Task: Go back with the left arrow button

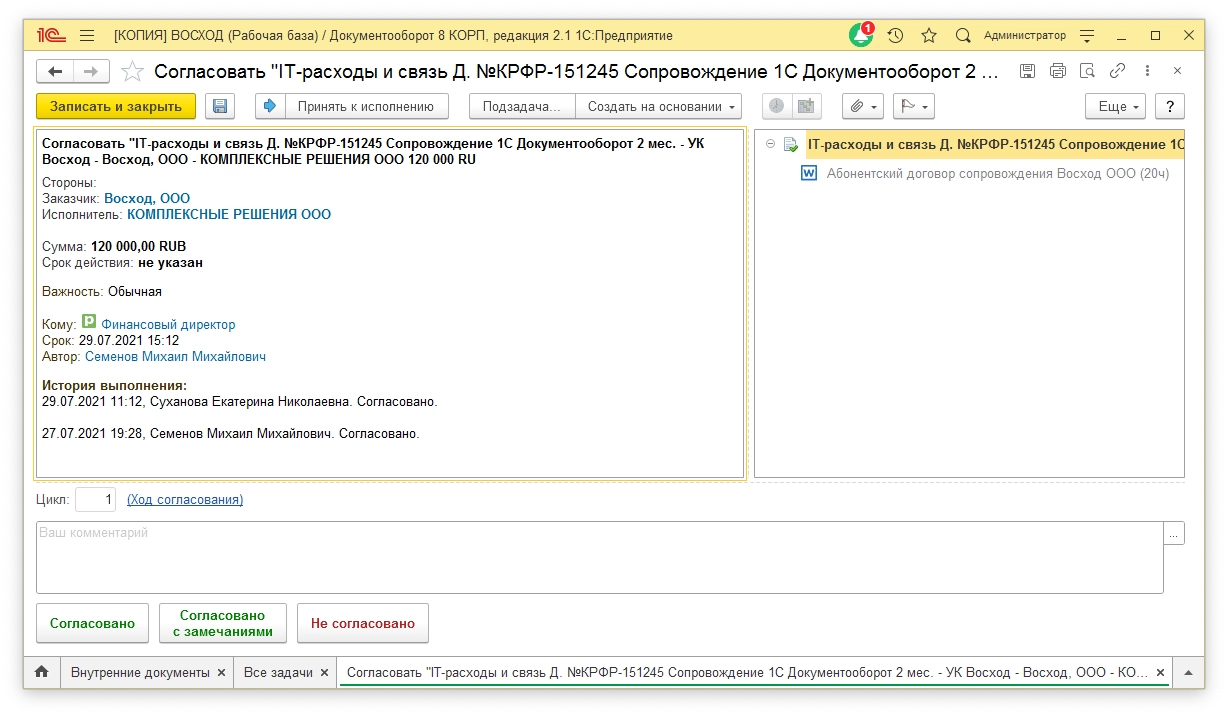Action: coord(55,72)
